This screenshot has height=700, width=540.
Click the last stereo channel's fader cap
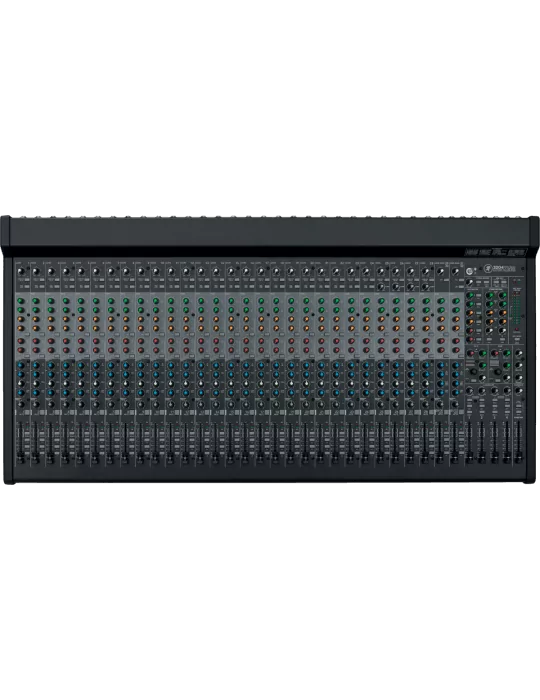pos(455,457)
